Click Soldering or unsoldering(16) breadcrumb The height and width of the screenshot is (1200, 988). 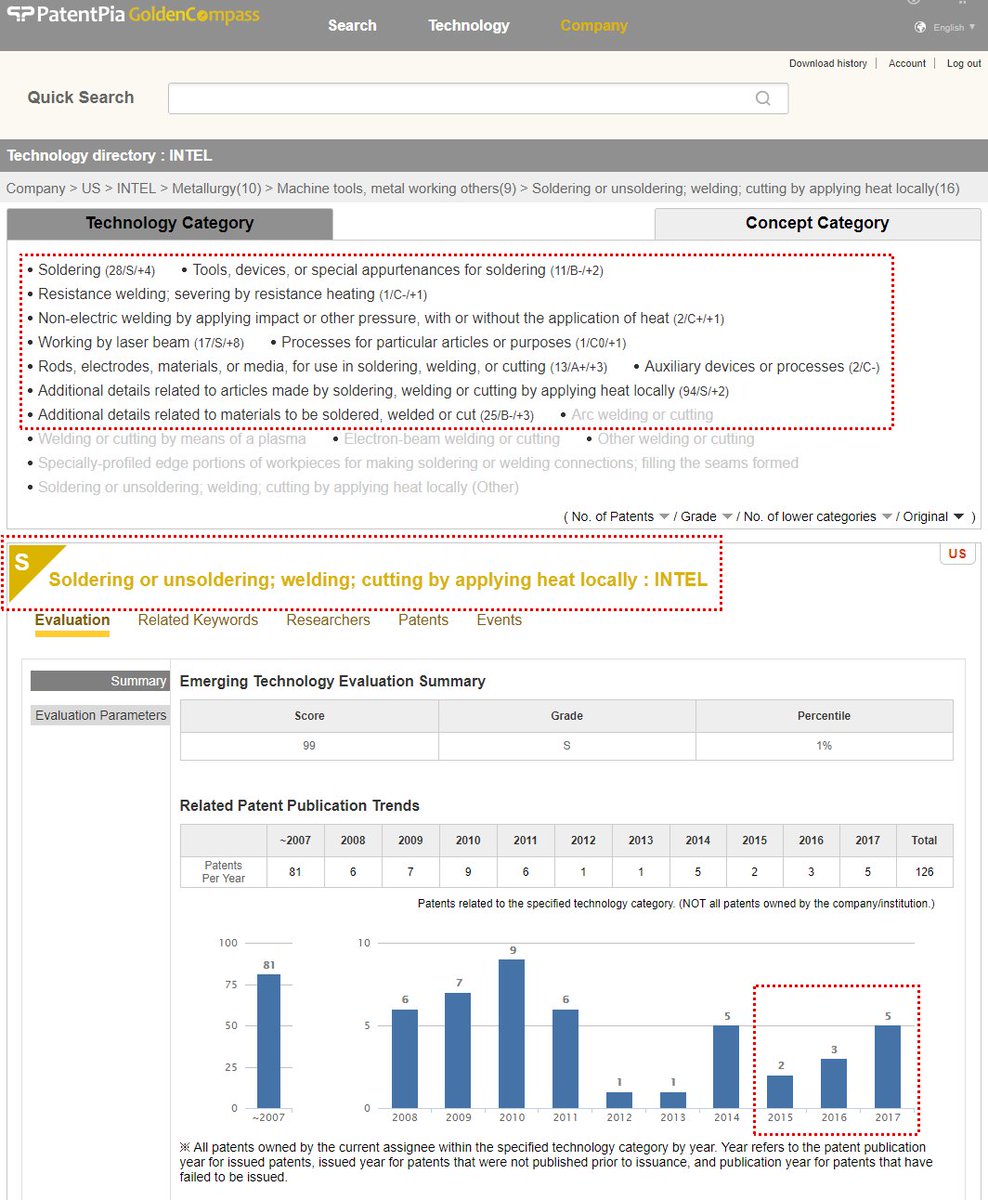pos(746,188)
